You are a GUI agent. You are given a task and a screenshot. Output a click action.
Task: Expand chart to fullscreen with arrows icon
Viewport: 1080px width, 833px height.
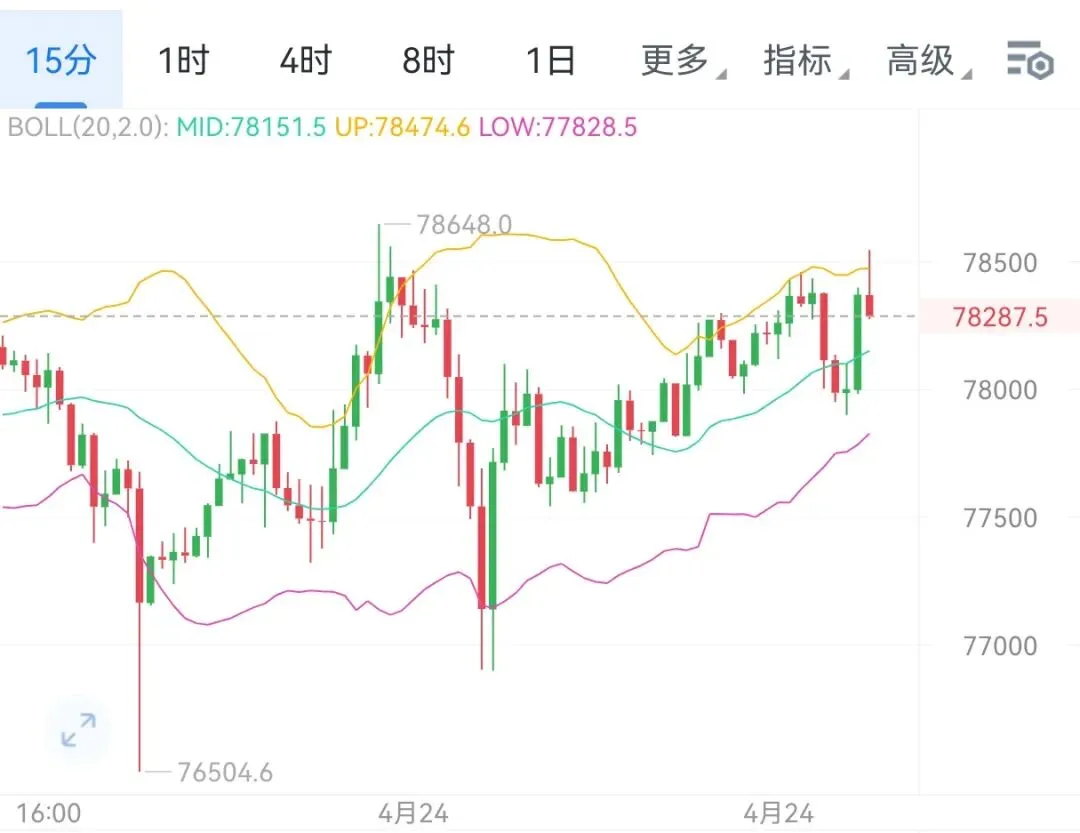(78, 729)
